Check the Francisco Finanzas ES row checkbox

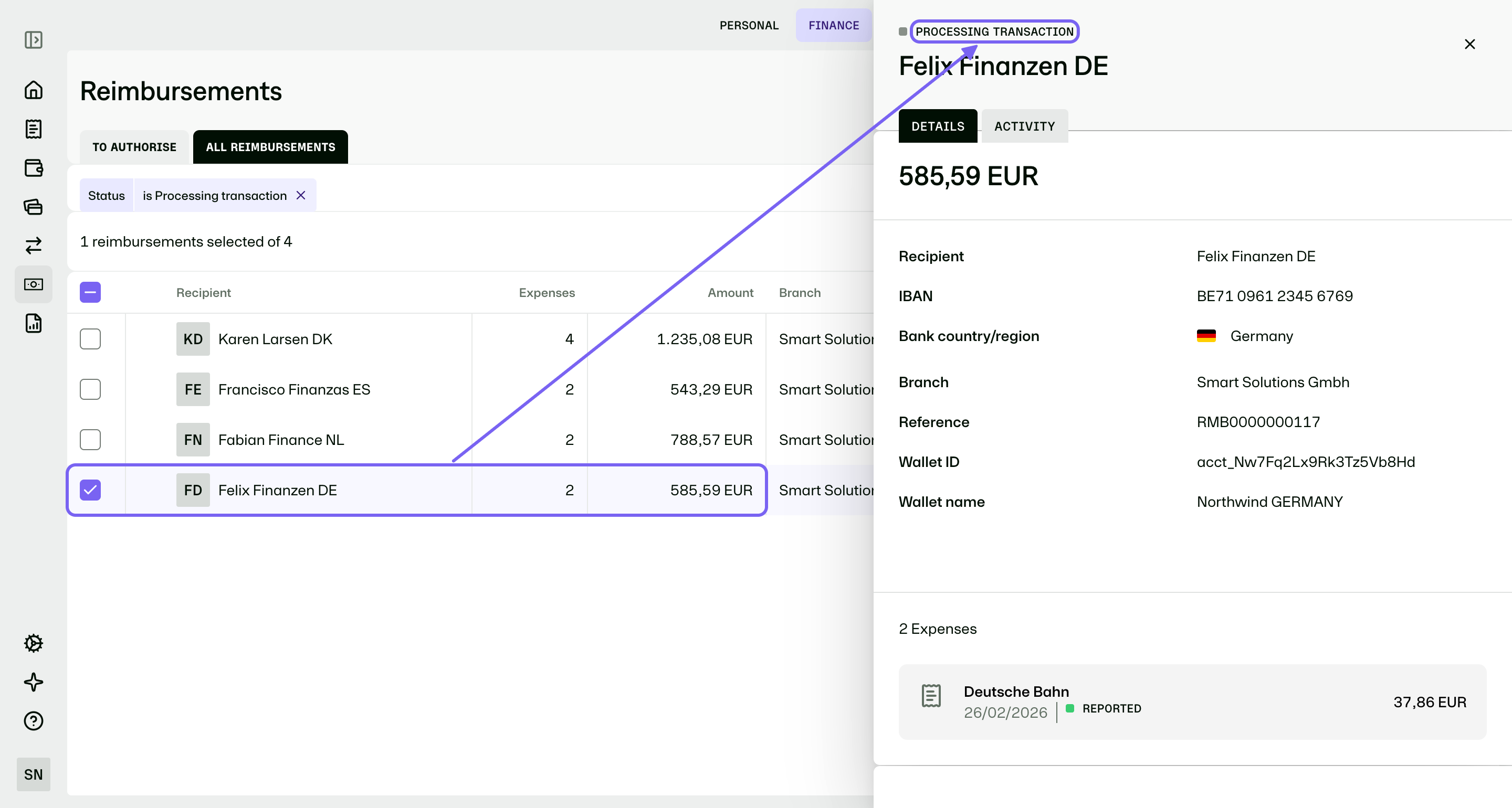[90, 389]
